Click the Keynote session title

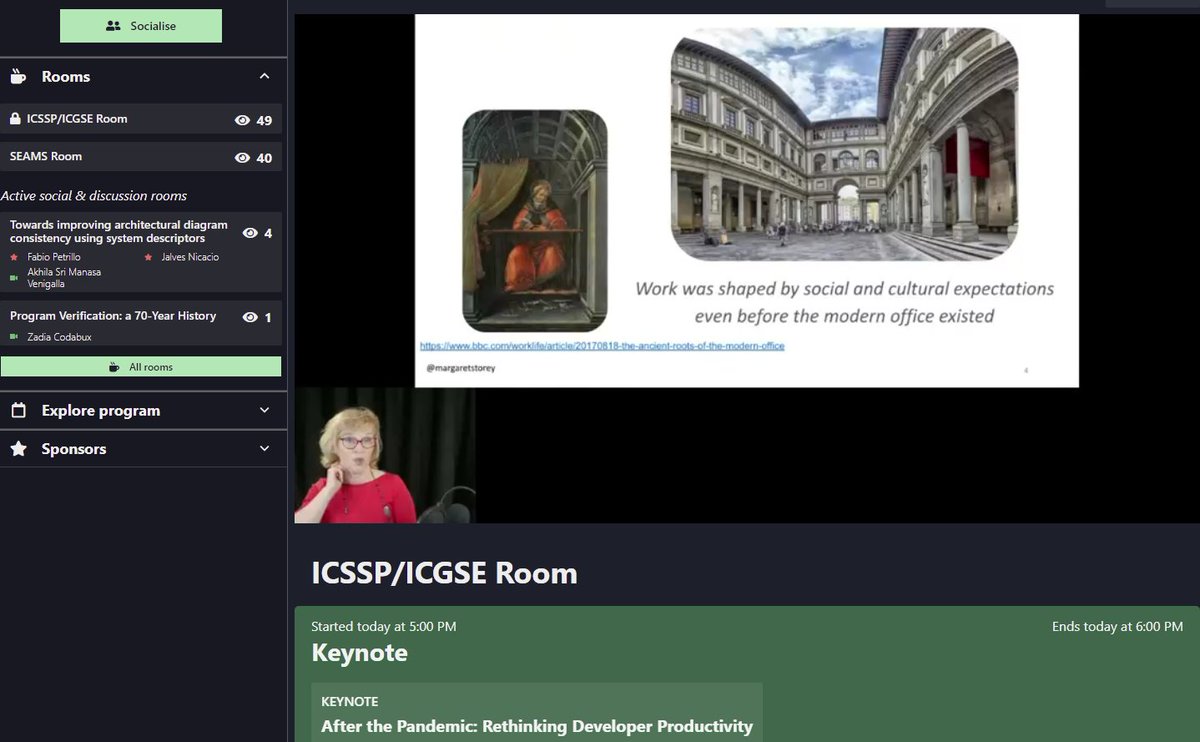360,653
